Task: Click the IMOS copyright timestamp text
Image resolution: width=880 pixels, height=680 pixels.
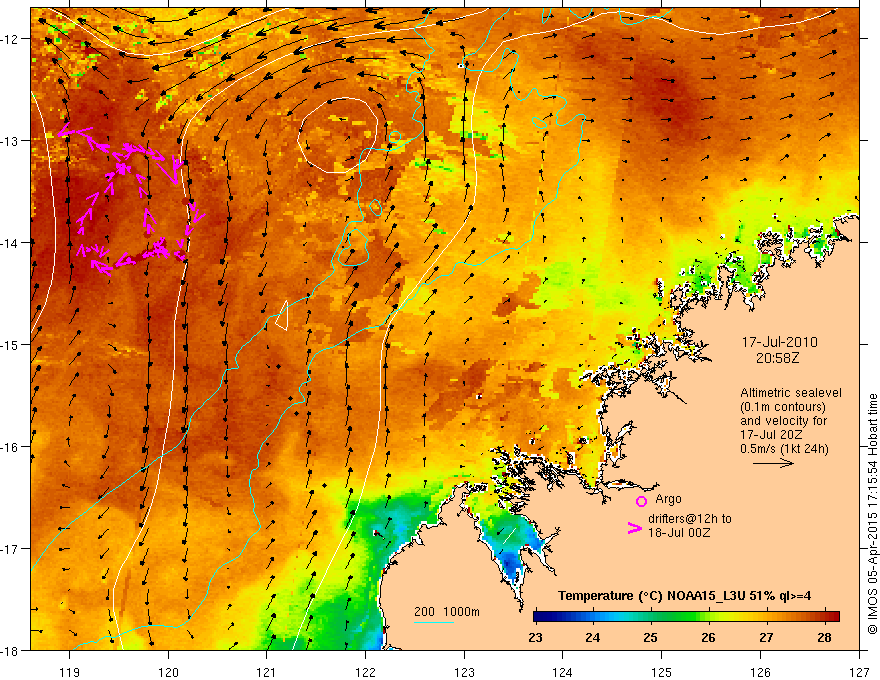Action: [873, 514]
